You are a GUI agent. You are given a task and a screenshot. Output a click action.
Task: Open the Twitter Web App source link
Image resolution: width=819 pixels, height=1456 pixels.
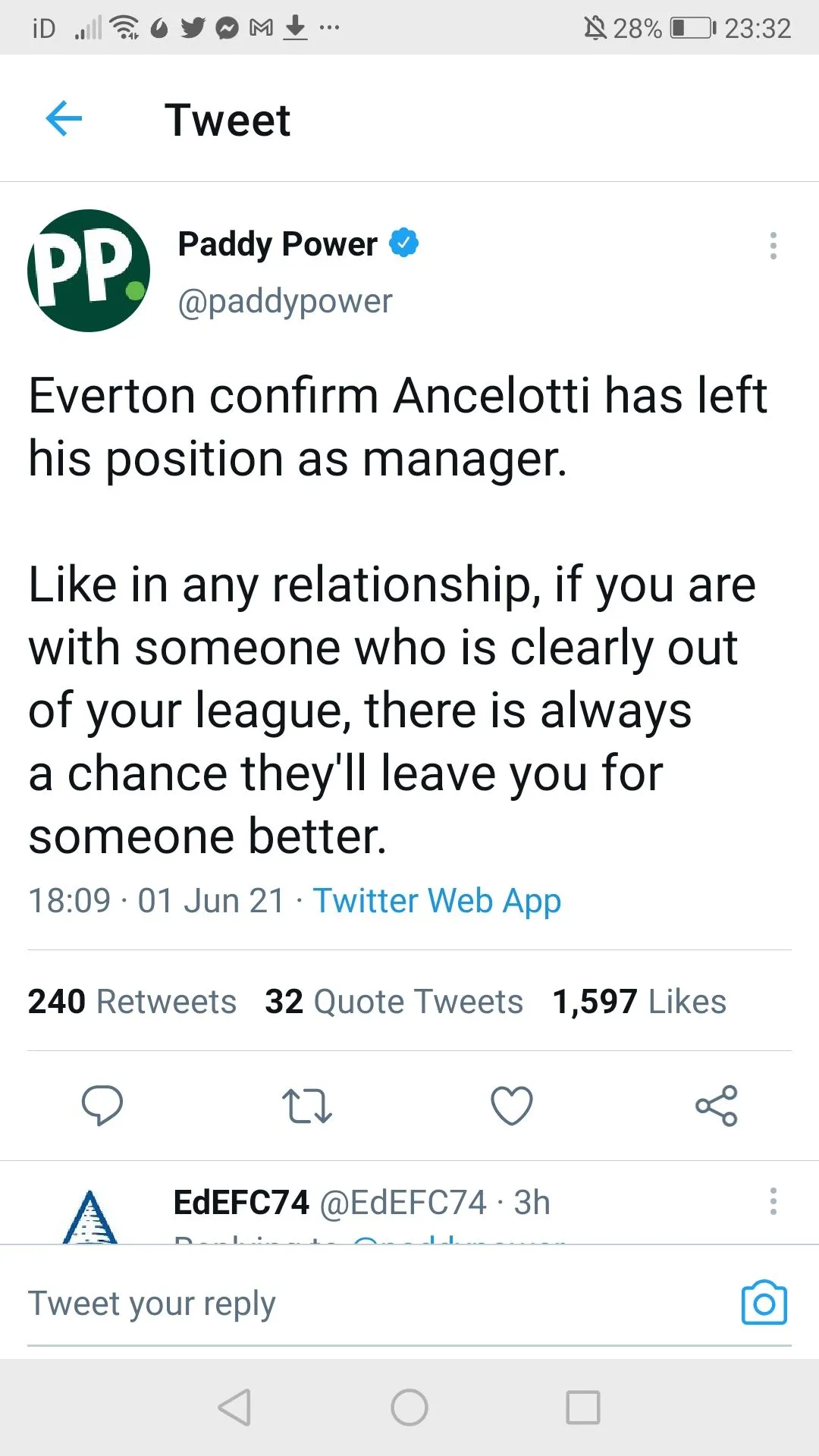(437, 901)
